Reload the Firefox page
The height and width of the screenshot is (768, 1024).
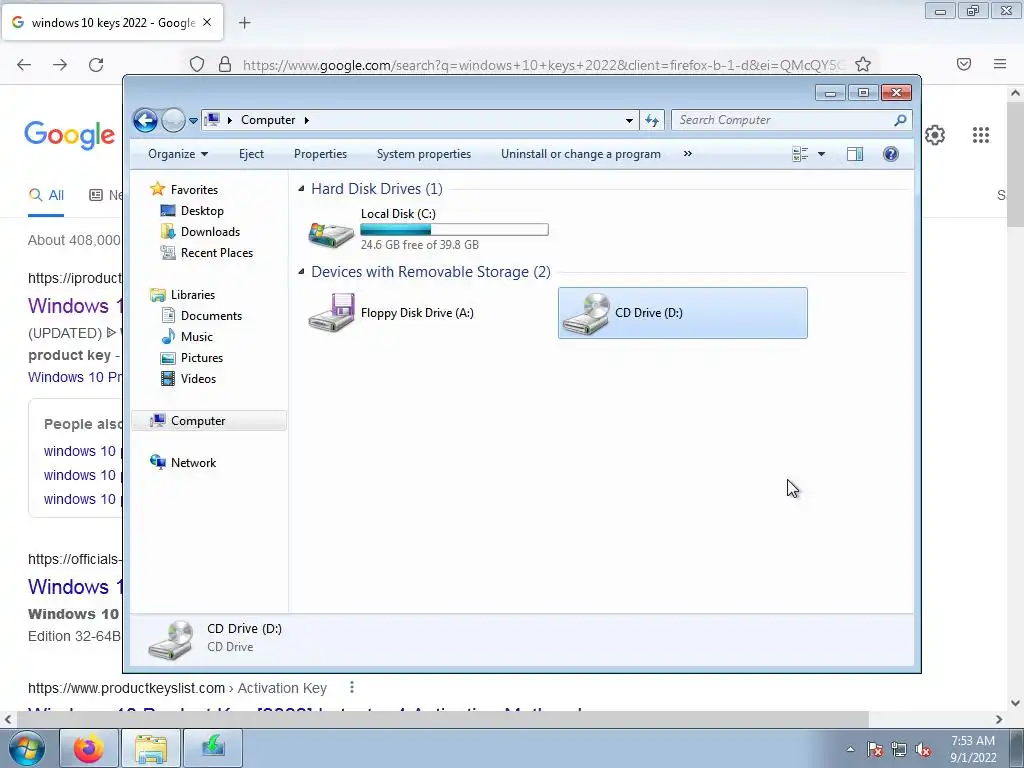point(96,64)
